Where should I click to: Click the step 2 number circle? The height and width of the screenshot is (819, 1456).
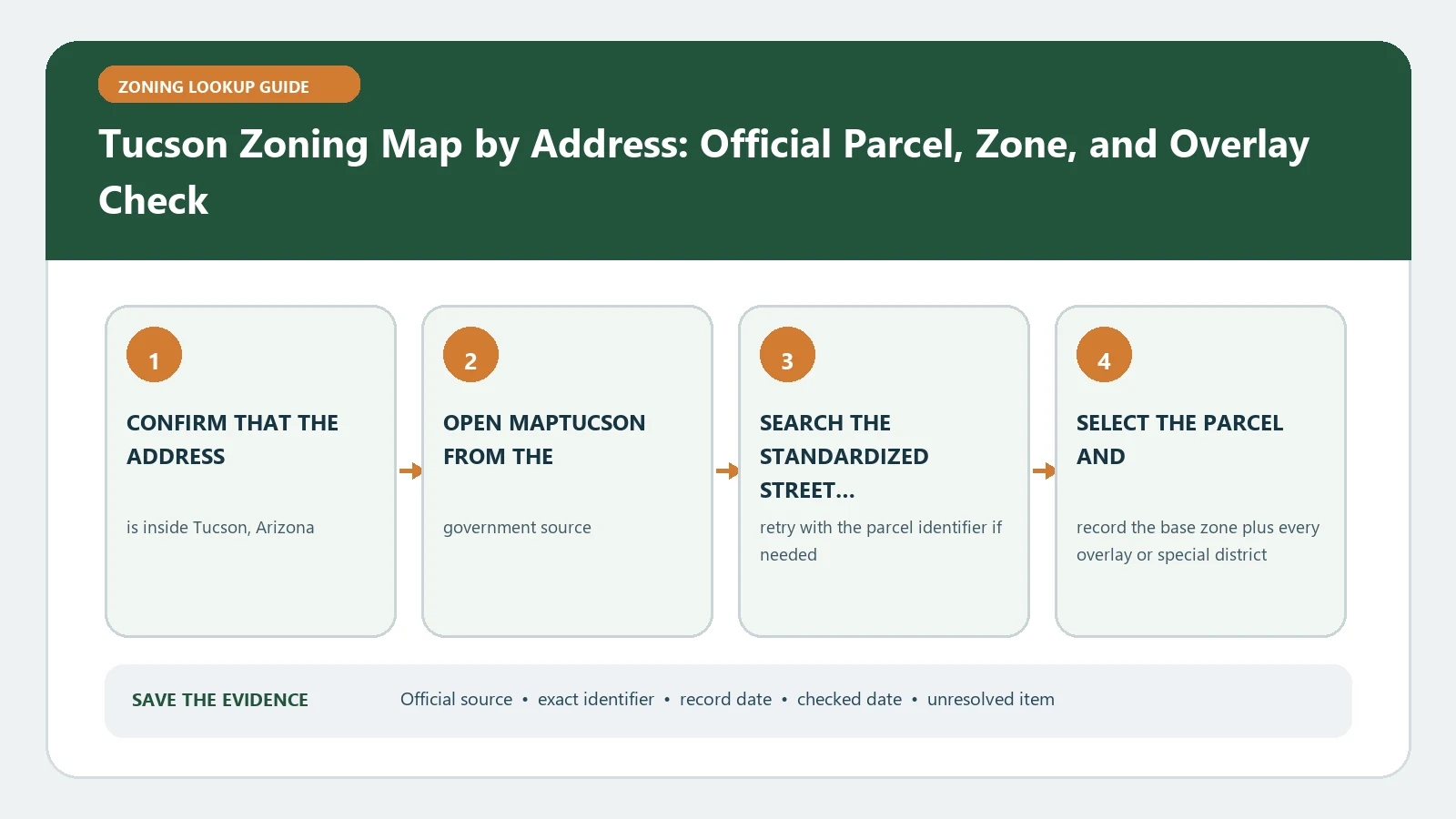[470, 355]
